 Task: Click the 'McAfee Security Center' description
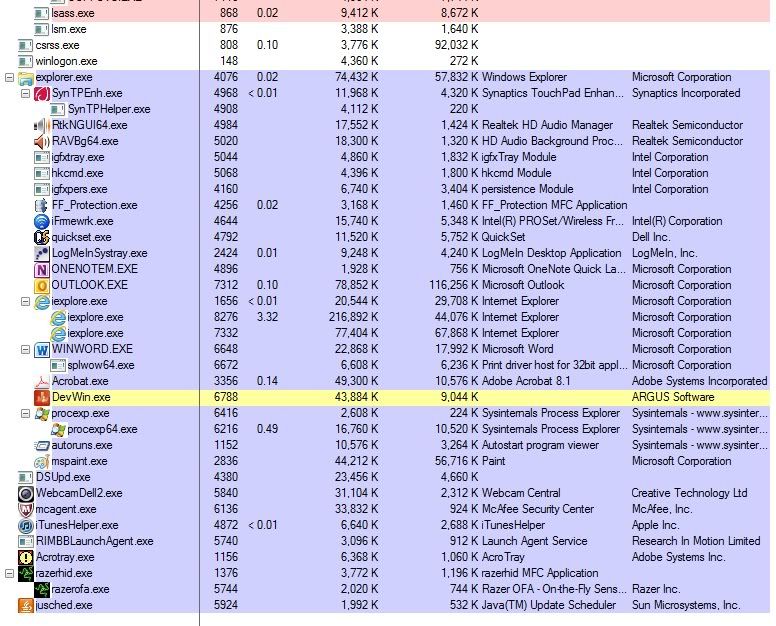coord(538,509)
